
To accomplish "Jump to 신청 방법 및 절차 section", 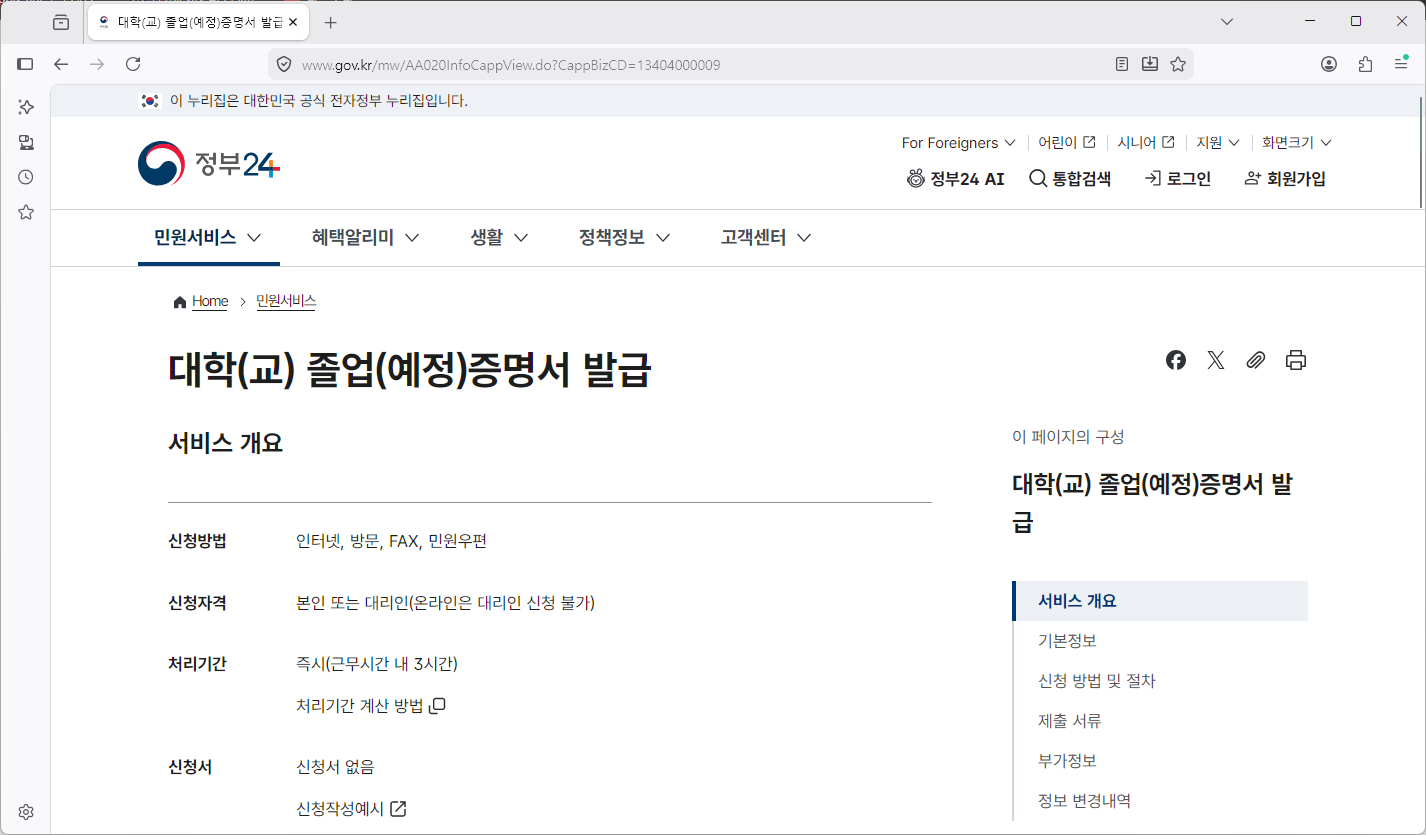I will [x=1097, y=681].
